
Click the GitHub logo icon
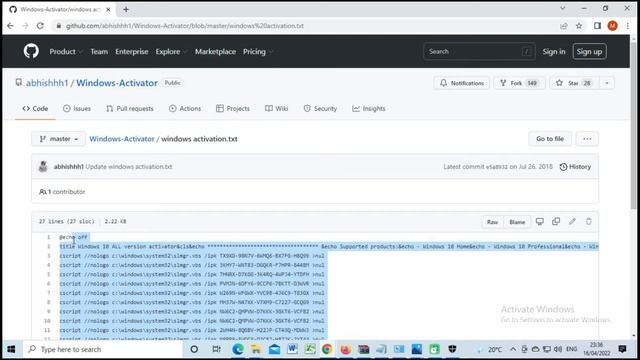(31, 51)
